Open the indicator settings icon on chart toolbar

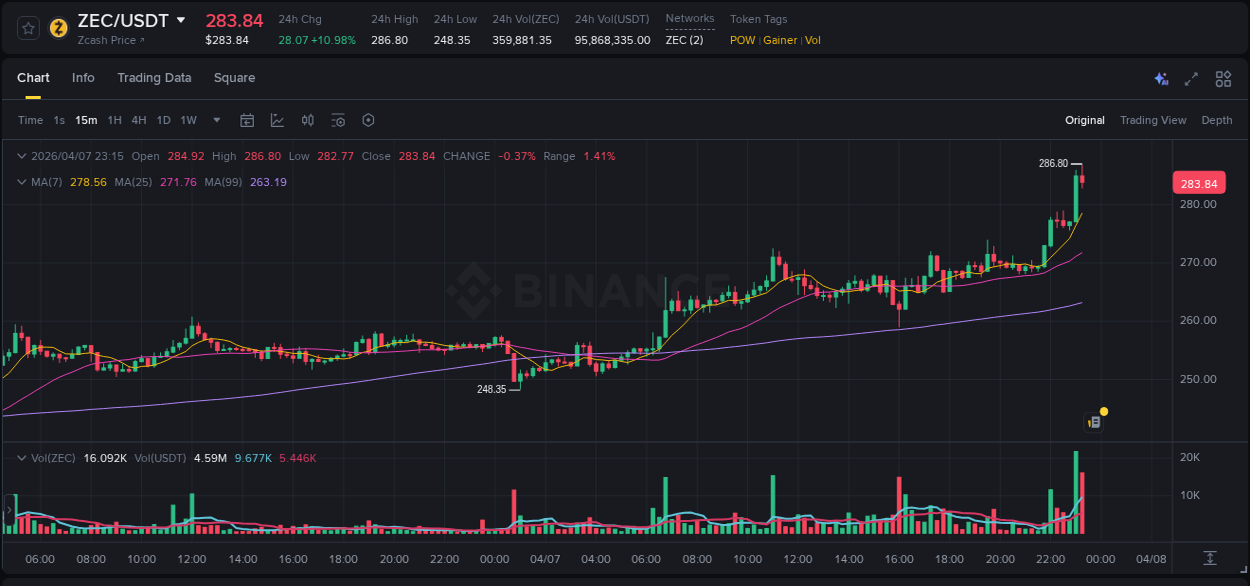coord(338,120)
